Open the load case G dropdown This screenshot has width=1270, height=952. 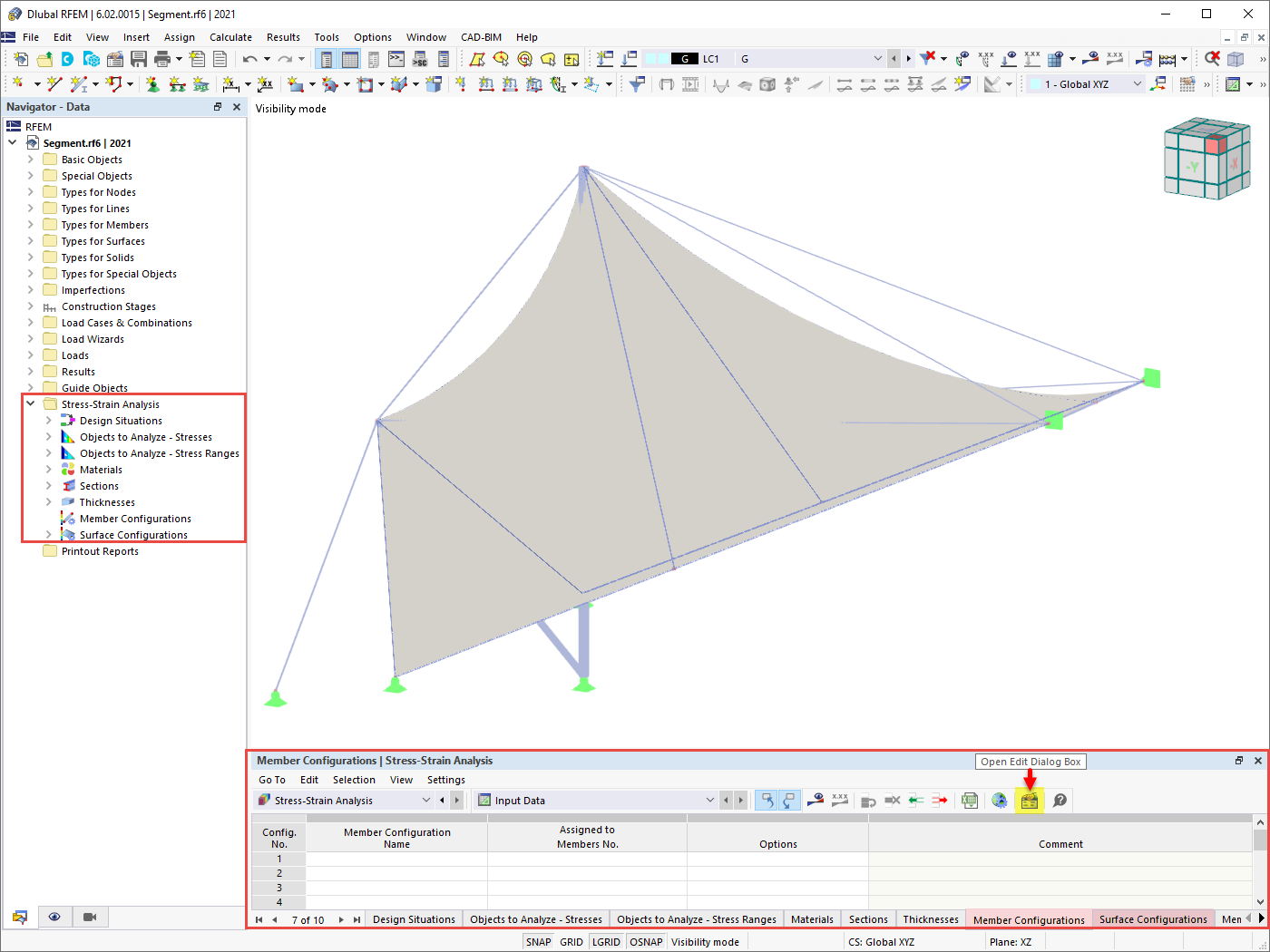[x=877, y=59]
